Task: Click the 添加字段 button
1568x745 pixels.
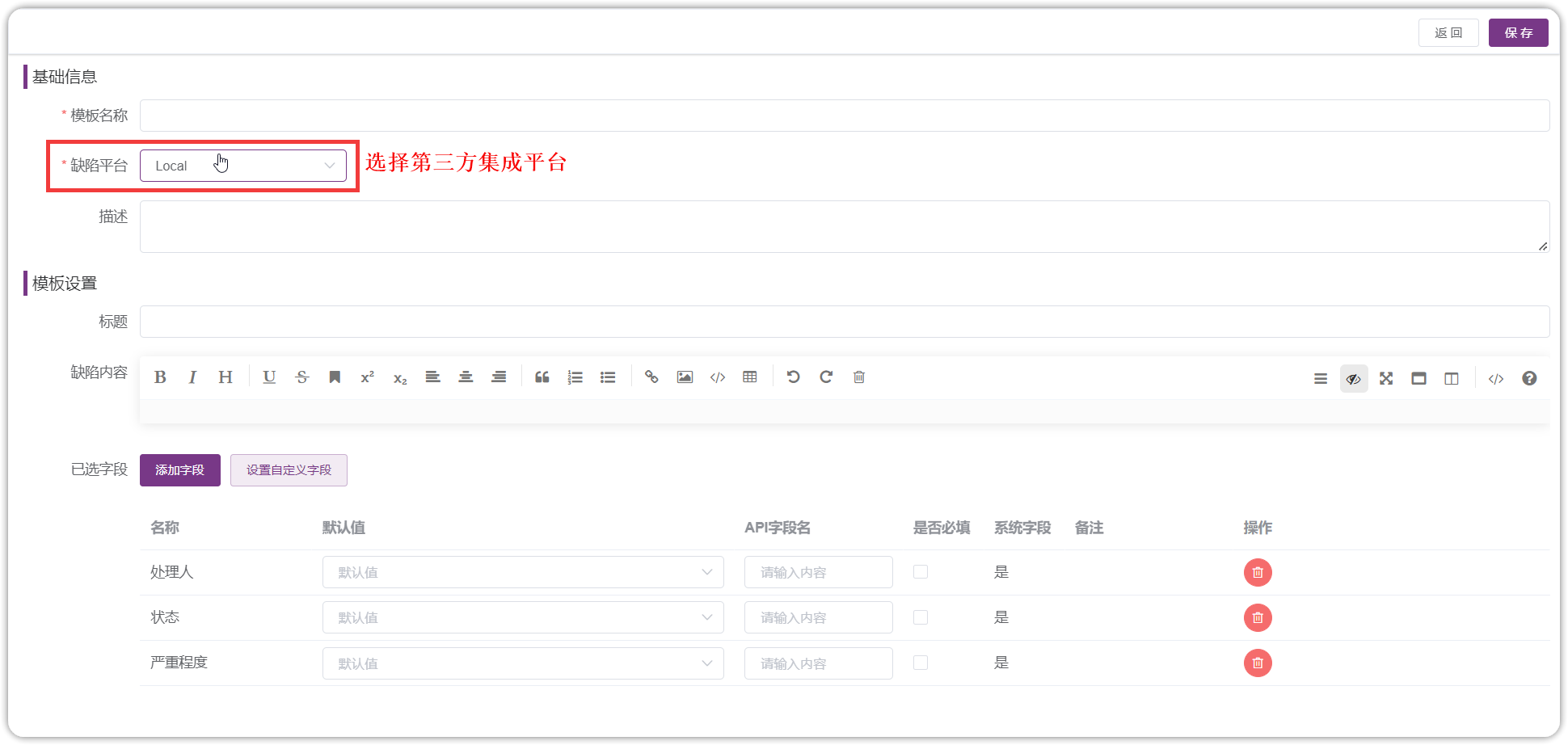Action: tap(180, 470)
